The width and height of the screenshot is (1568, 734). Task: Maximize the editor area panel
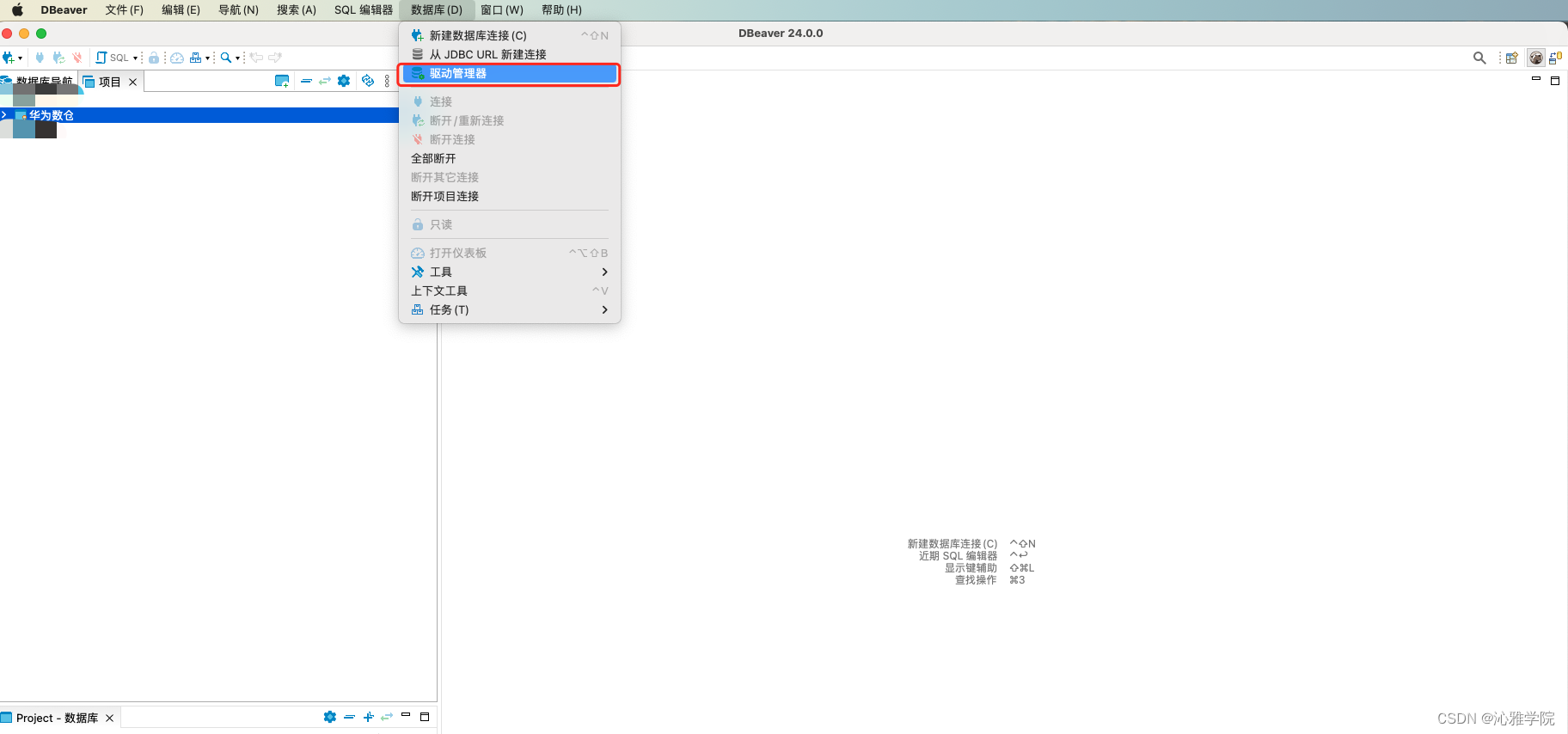[x=1555, y=81]
